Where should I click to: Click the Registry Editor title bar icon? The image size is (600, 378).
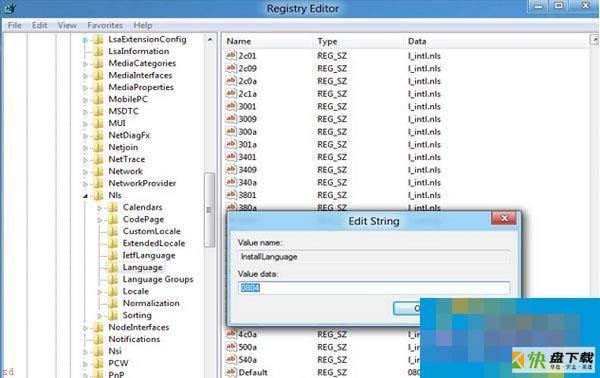10,8
